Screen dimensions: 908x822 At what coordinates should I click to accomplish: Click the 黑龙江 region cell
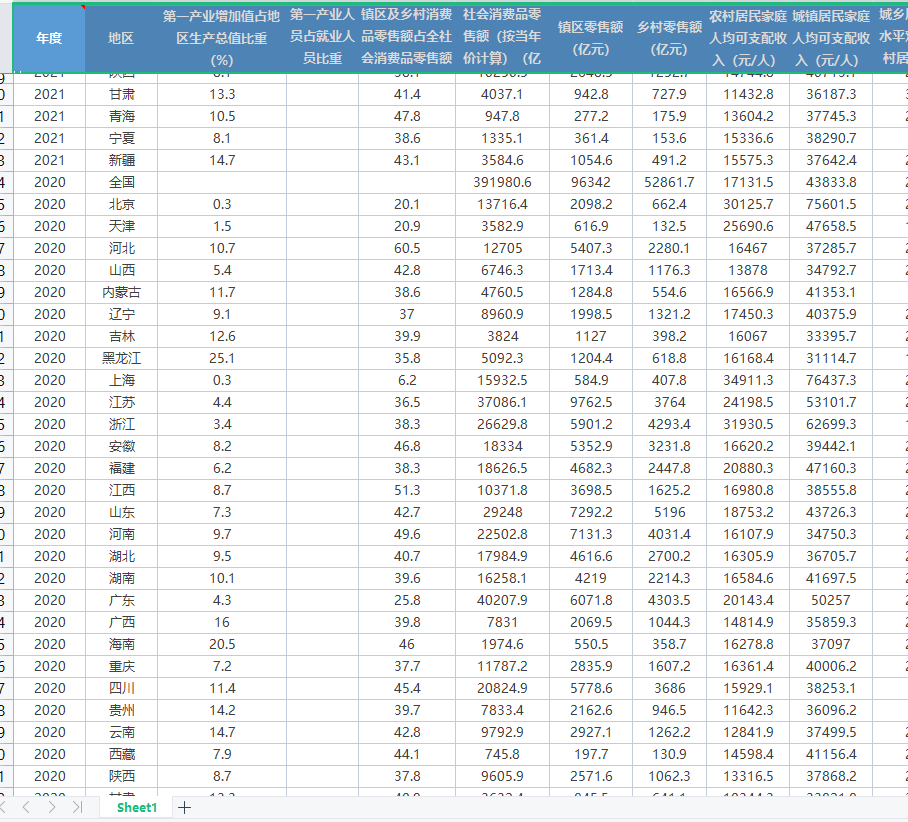121,359
